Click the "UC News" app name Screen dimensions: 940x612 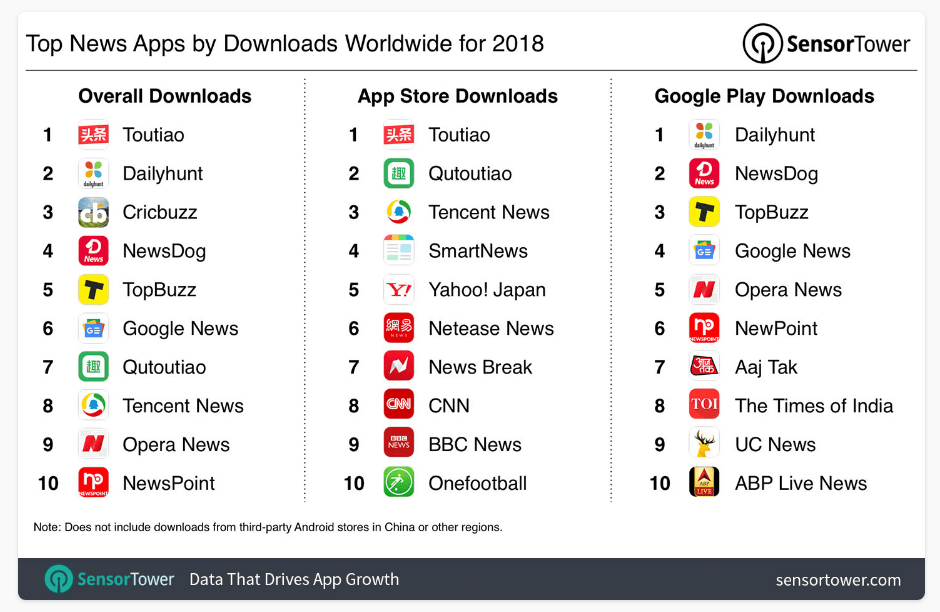775,444
